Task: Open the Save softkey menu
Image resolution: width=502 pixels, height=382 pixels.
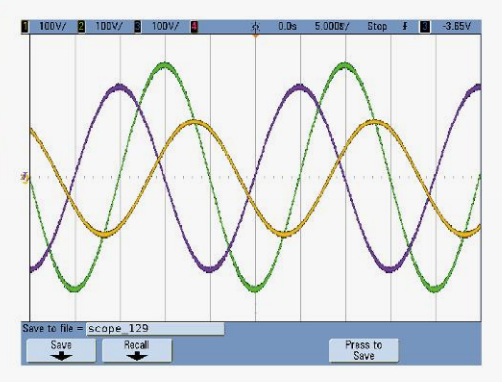Action: coord(61,350)
